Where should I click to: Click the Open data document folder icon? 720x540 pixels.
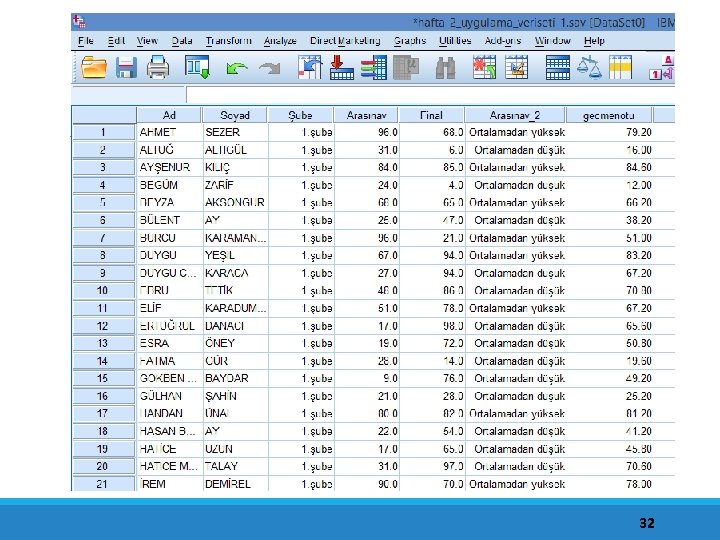tap(94, 68)
